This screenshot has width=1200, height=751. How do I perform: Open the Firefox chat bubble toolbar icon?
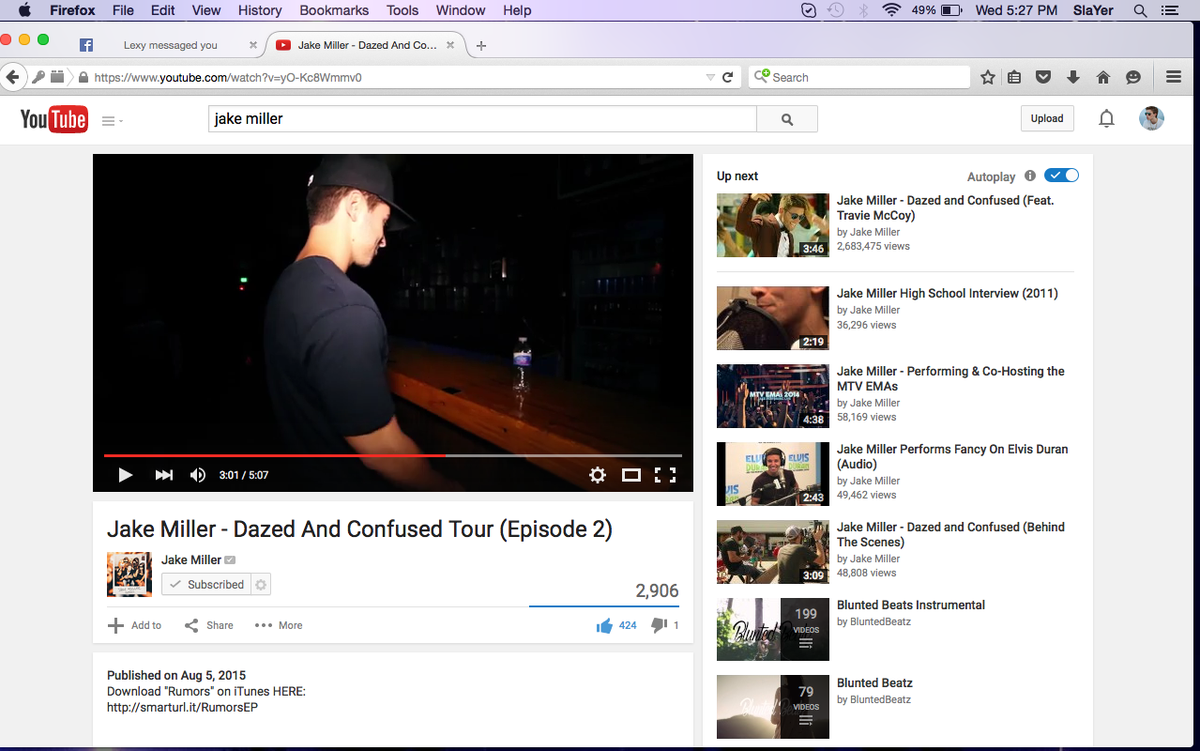click(x=1133, y=77)
